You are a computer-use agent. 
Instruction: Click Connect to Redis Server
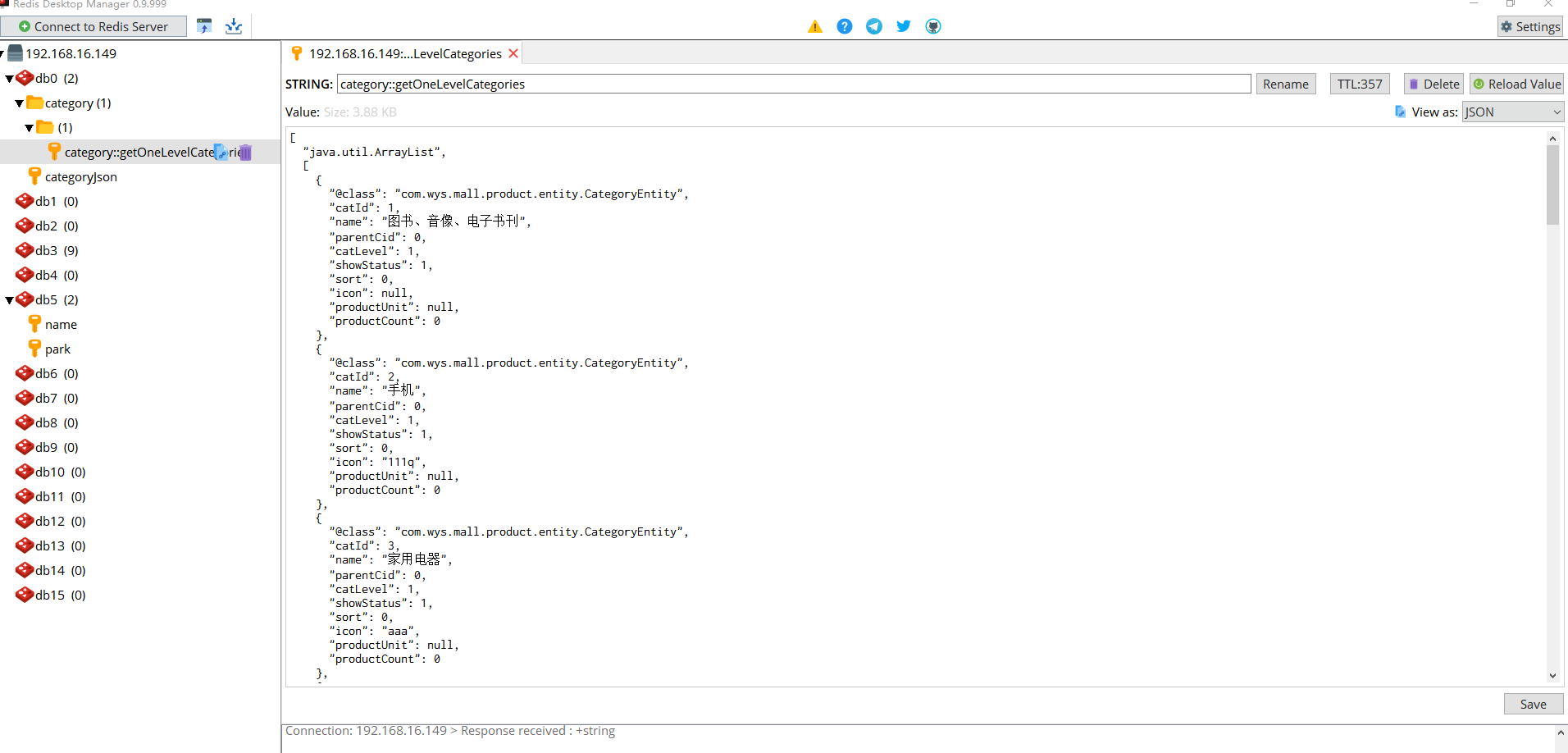click(94, 25)
